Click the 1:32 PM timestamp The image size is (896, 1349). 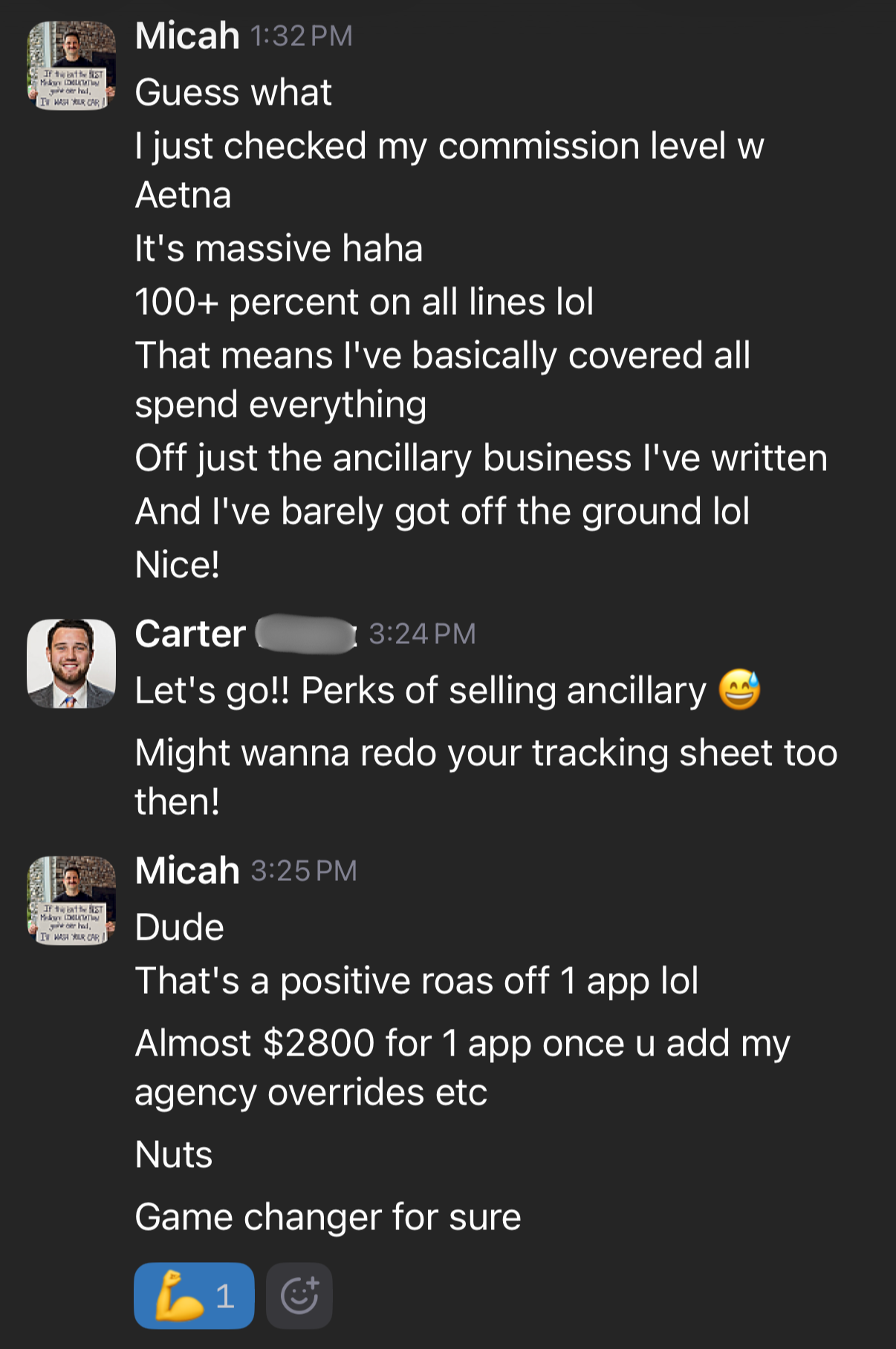tap(302, 36)
